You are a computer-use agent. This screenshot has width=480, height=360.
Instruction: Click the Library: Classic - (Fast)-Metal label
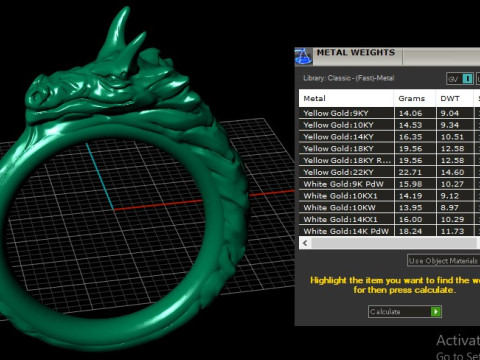349,78
